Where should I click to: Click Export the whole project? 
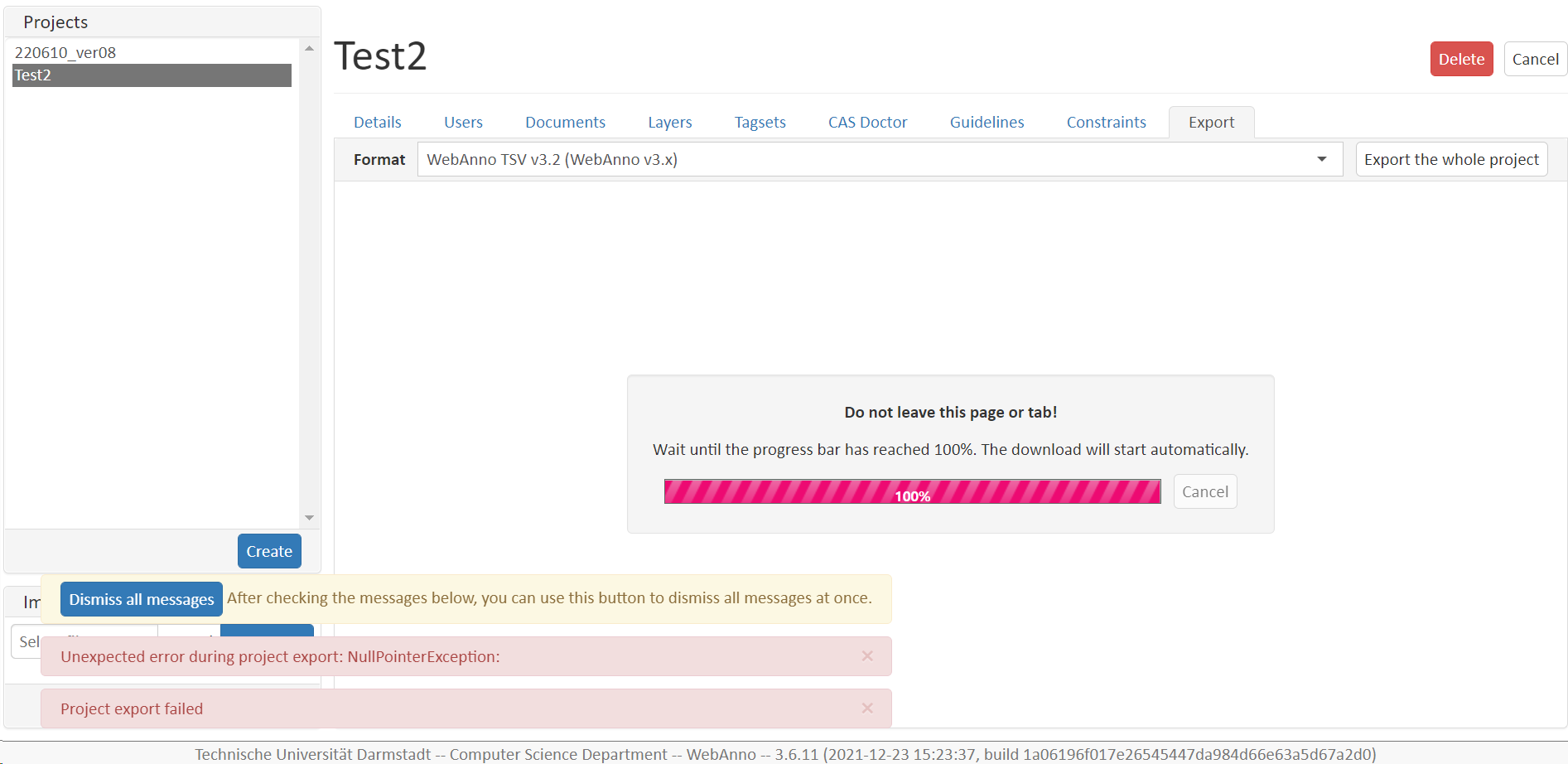click(1450, 159)
